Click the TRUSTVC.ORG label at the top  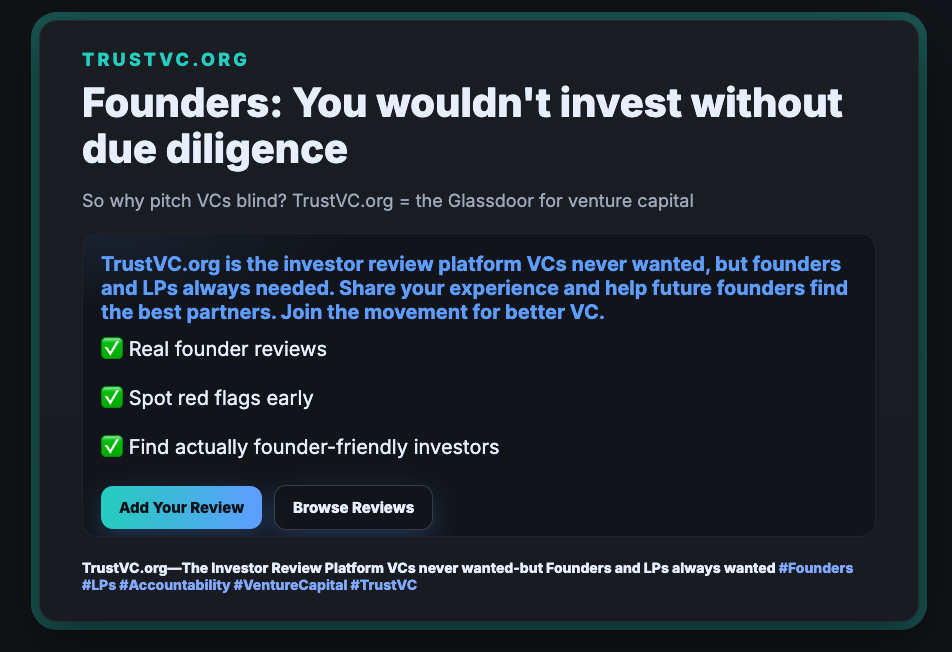pyautogui.click(x=165, y=59)
